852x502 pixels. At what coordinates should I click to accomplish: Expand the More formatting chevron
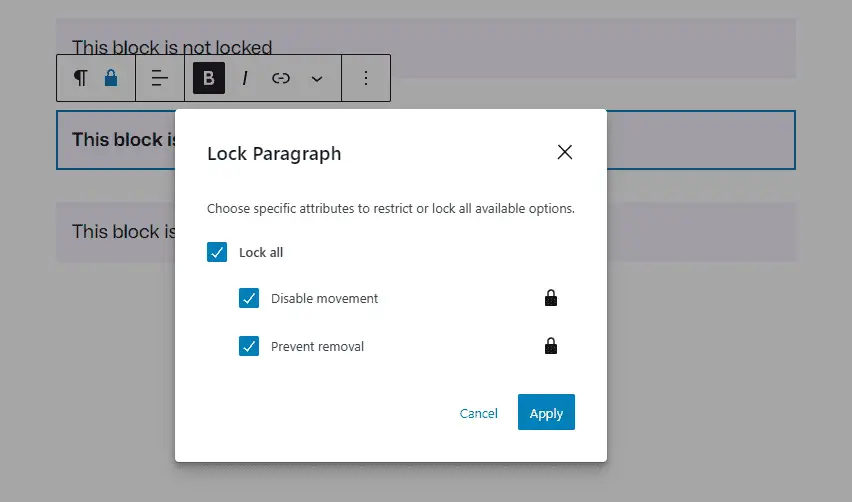[x=317, y=78]
